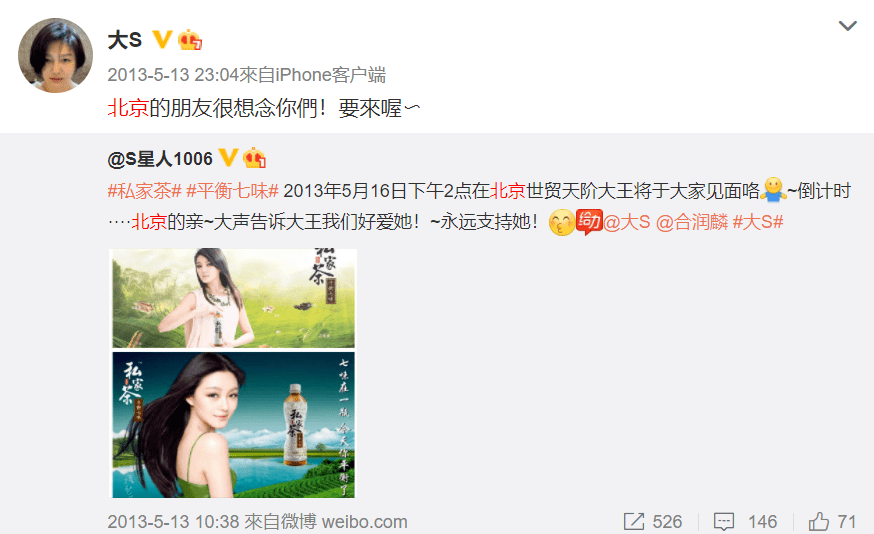
Task: Click the orange V verified badge beside 大S
Action: pyautogui.click(x=162, y=40)
